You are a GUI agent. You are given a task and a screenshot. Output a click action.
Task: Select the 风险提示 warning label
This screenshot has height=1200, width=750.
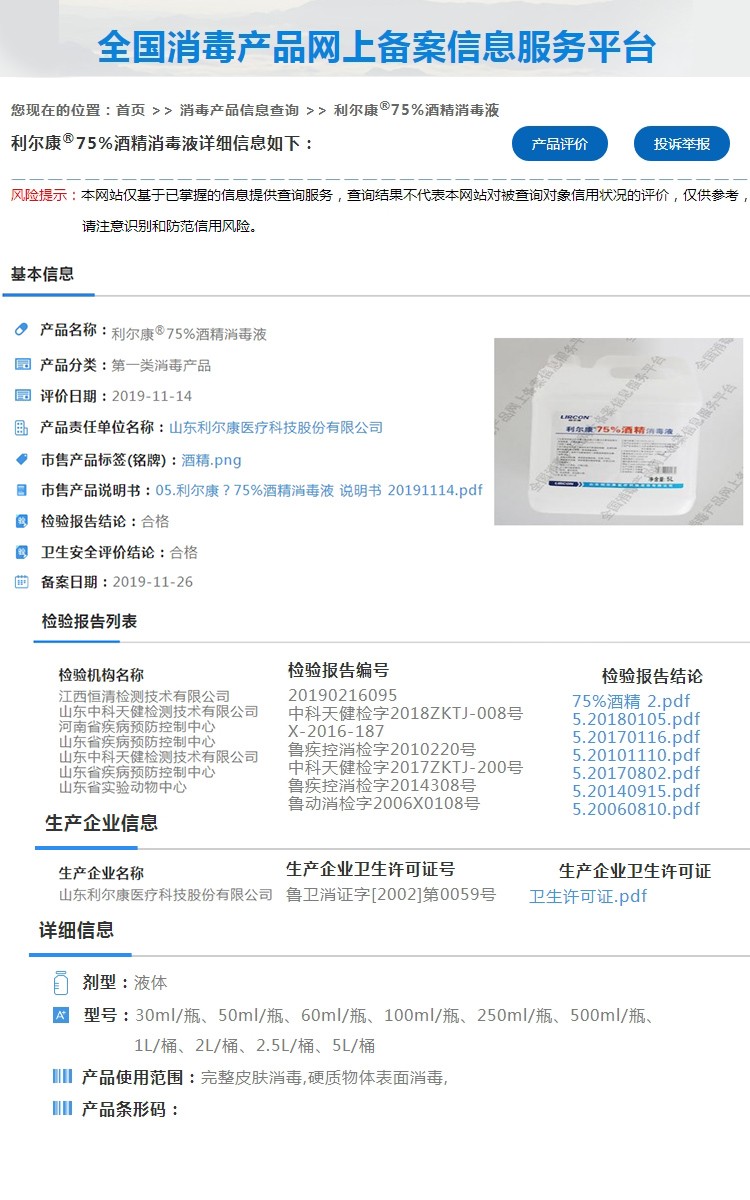tap(43, 195)
